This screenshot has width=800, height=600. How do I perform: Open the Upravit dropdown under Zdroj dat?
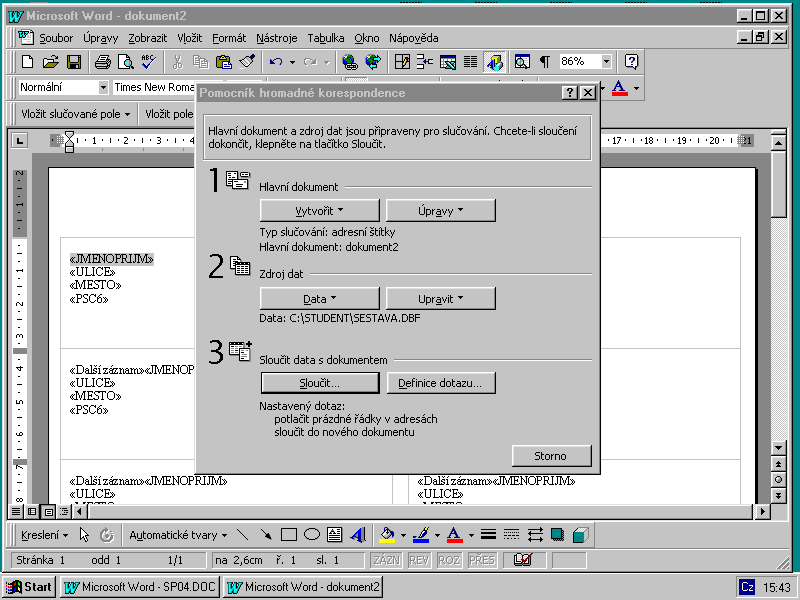[x=440, y=298]
